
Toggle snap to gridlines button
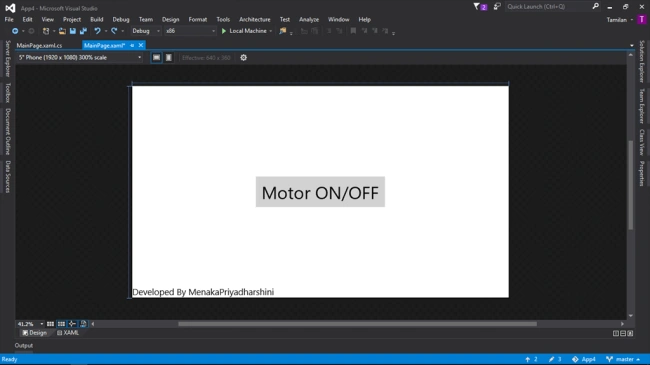(61, 324)
